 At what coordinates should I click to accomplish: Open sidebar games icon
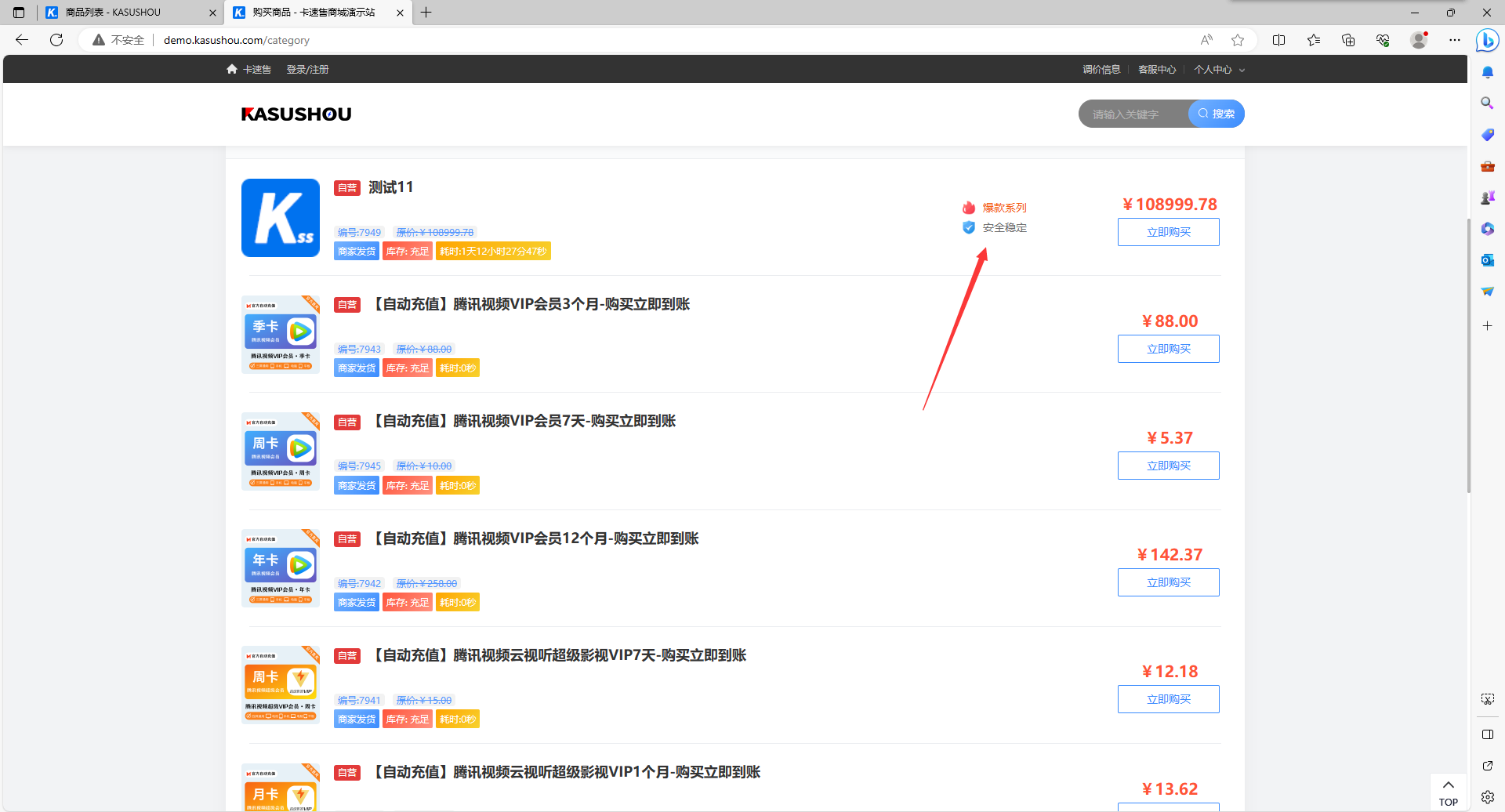1487,198
